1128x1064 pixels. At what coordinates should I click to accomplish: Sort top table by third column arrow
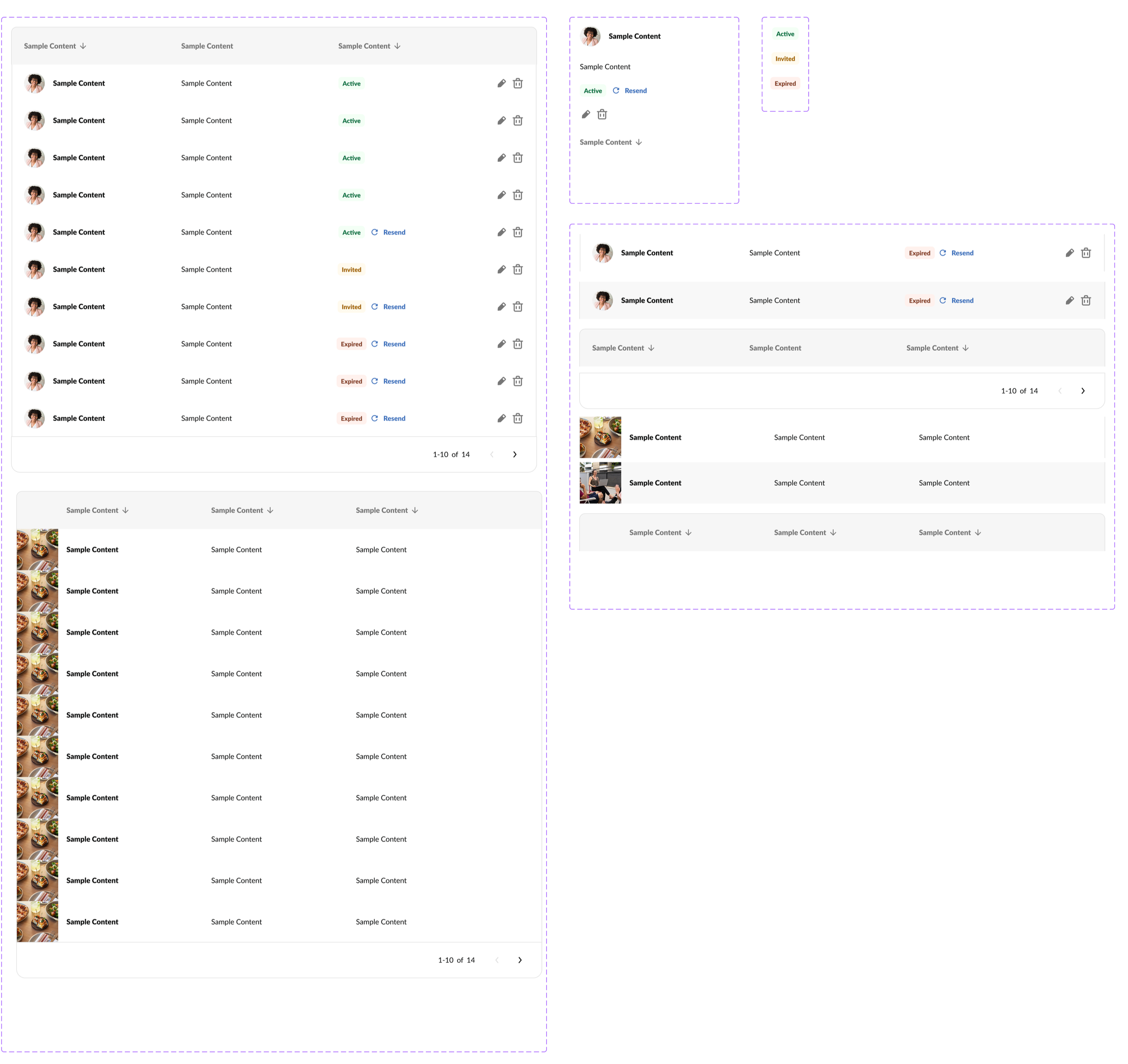(x=398, y=47)
